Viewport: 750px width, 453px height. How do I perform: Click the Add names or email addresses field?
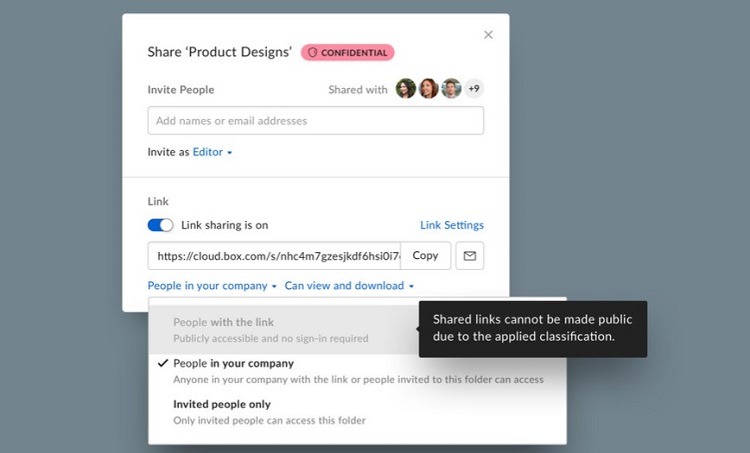coord(316,121)
